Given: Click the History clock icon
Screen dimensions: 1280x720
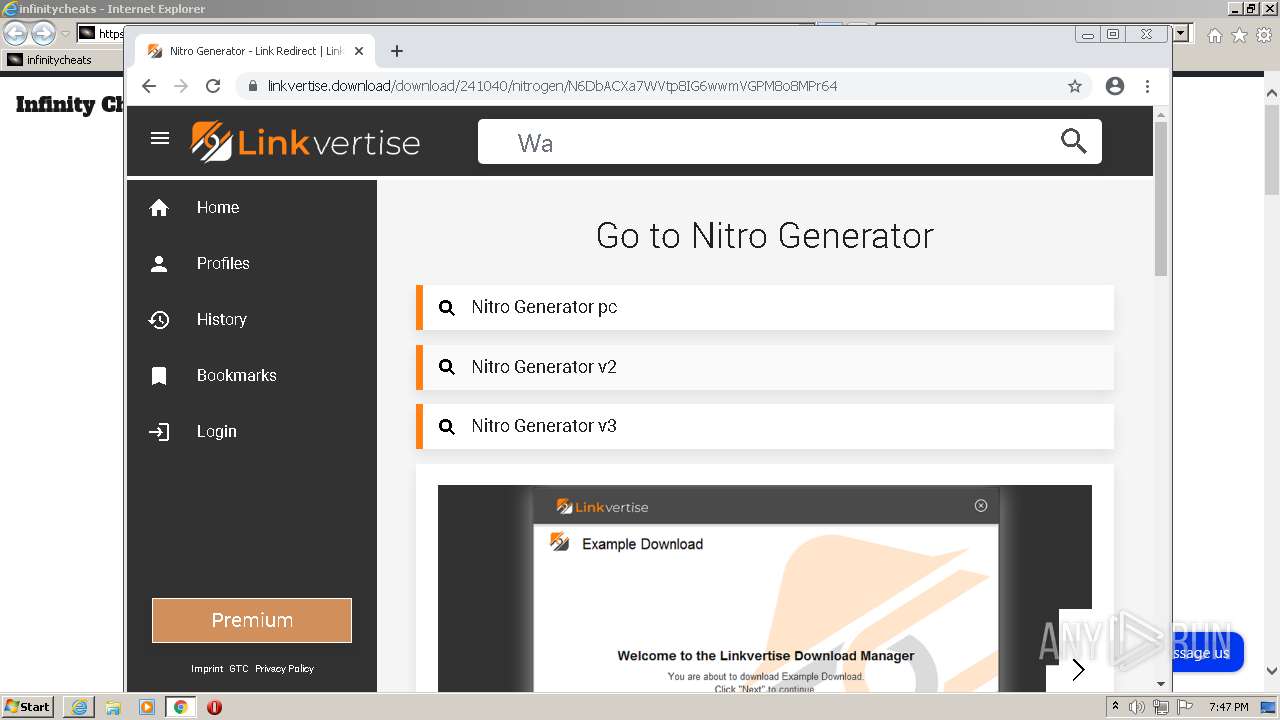Looking at the screenshot, I should 159,320.
